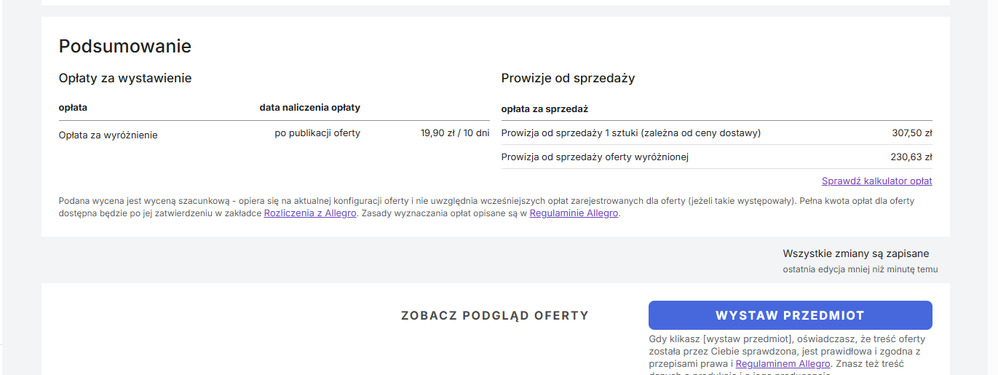998x375 pixels.
Task: Open Regulaminem Allegro link below publish button
Action: point(783,364)
